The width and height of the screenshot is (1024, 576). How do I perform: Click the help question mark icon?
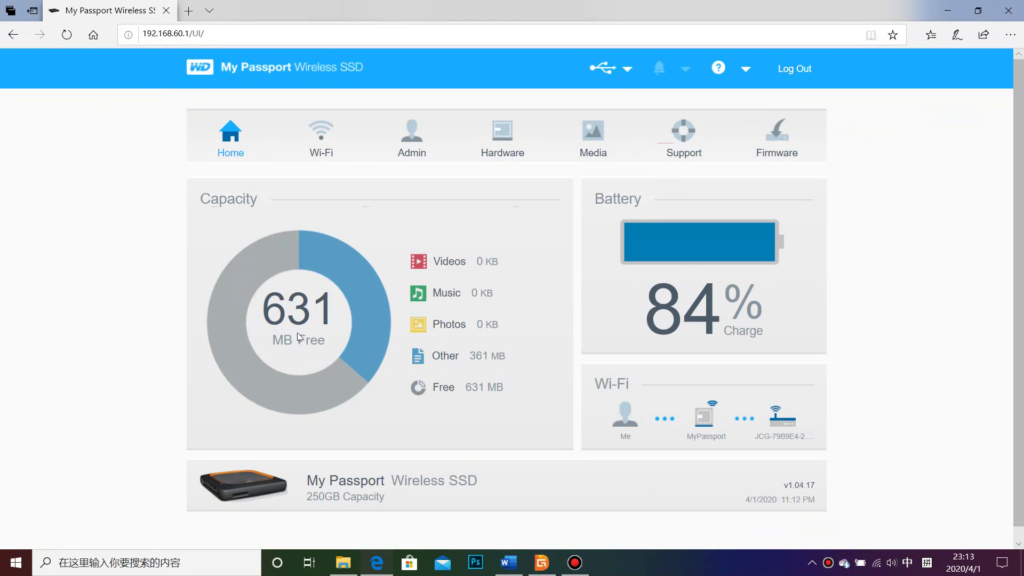click(718, 67)
